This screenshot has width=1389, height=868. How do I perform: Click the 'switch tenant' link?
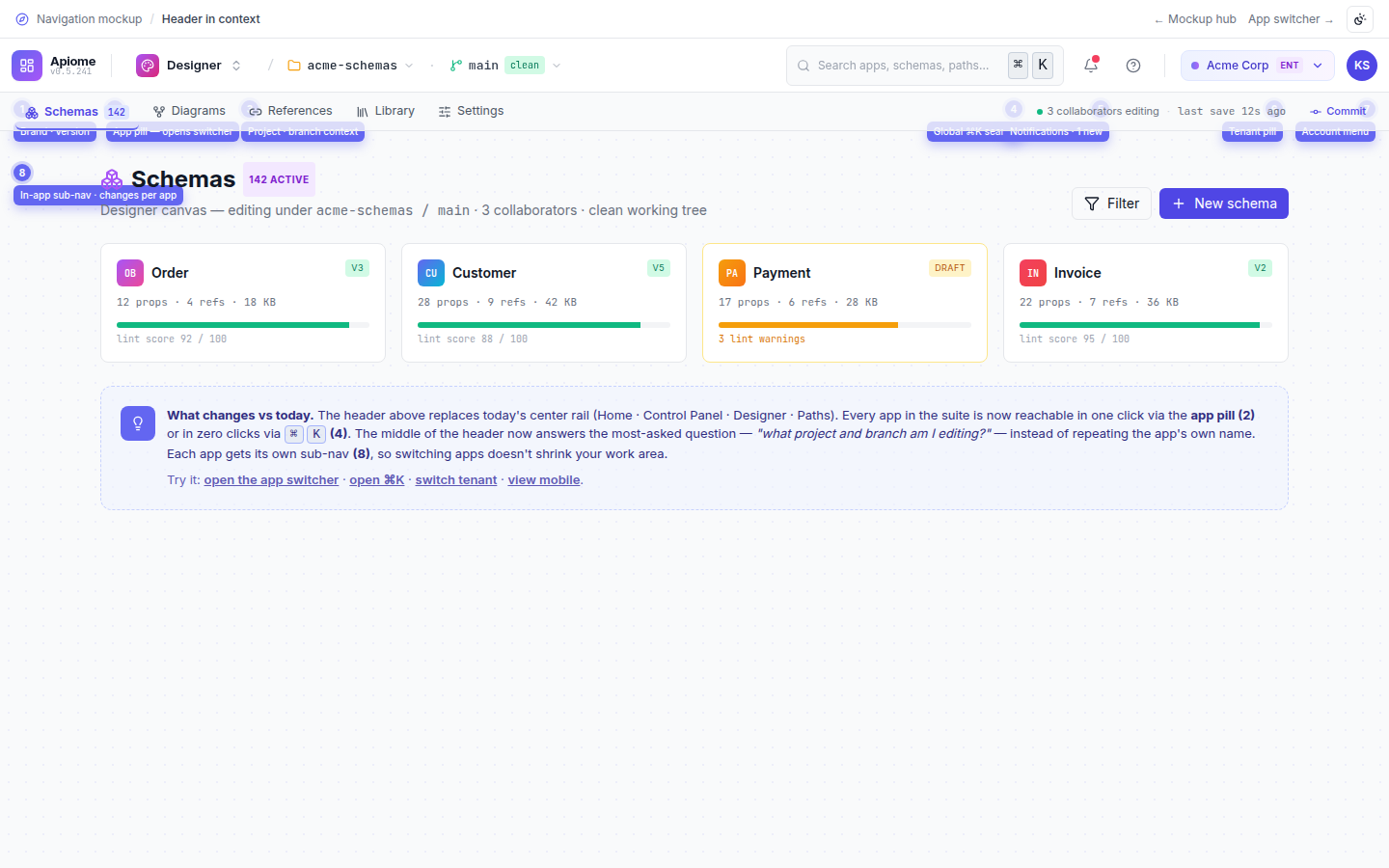pos(456,480)
